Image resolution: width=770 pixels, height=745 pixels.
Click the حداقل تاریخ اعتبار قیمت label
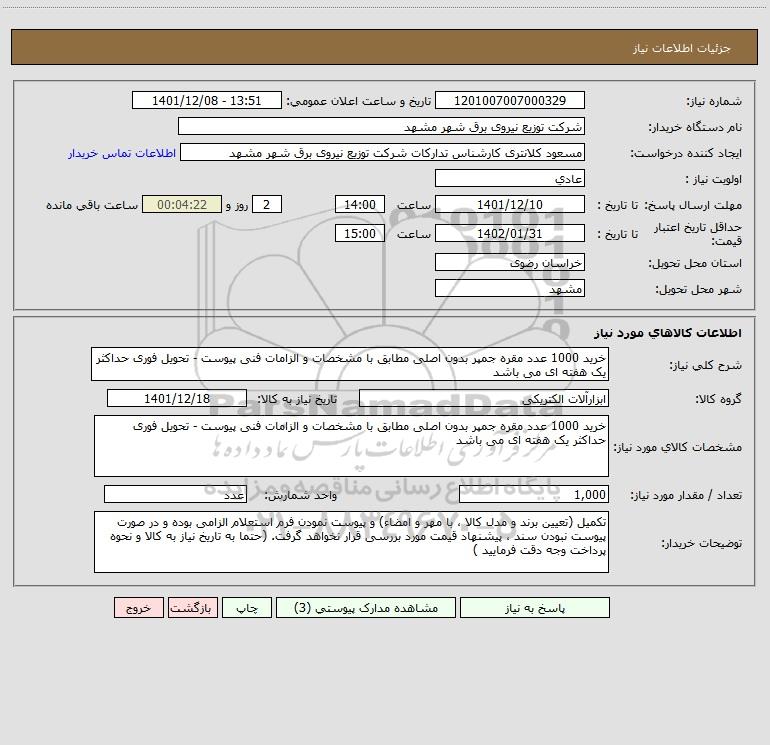[697, 234]
